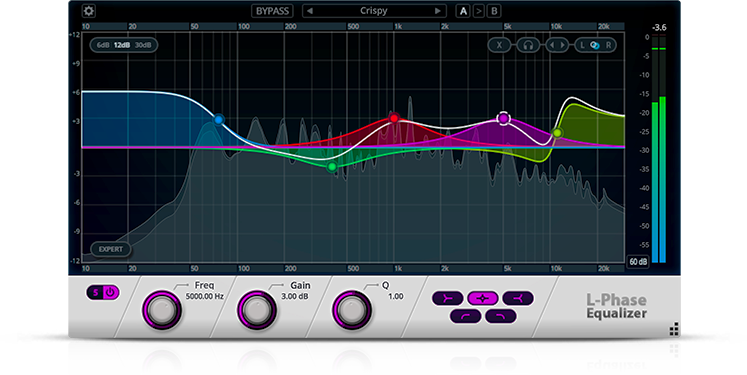Open the Crispy preset selector
747x375 pixels.
(374, 11)
